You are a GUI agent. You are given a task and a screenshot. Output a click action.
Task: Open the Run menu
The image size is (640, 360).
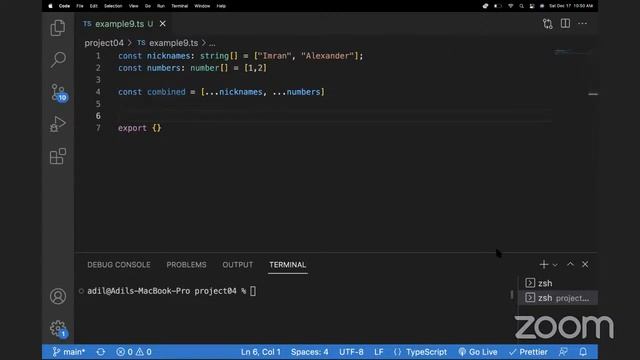pos(161,6)
